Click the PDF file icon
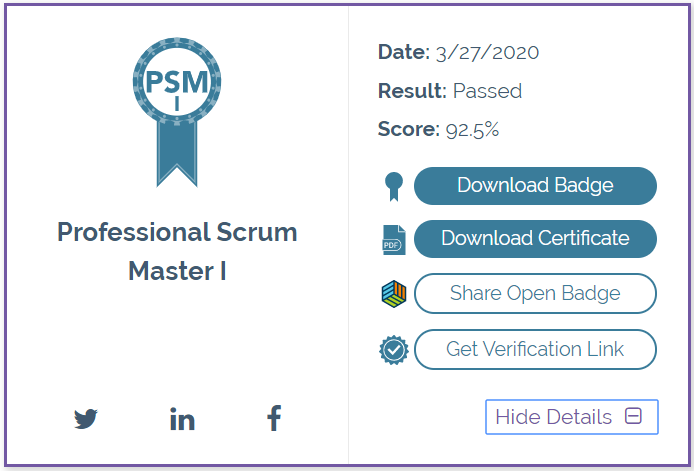694x471 pixels. point(393,240)
